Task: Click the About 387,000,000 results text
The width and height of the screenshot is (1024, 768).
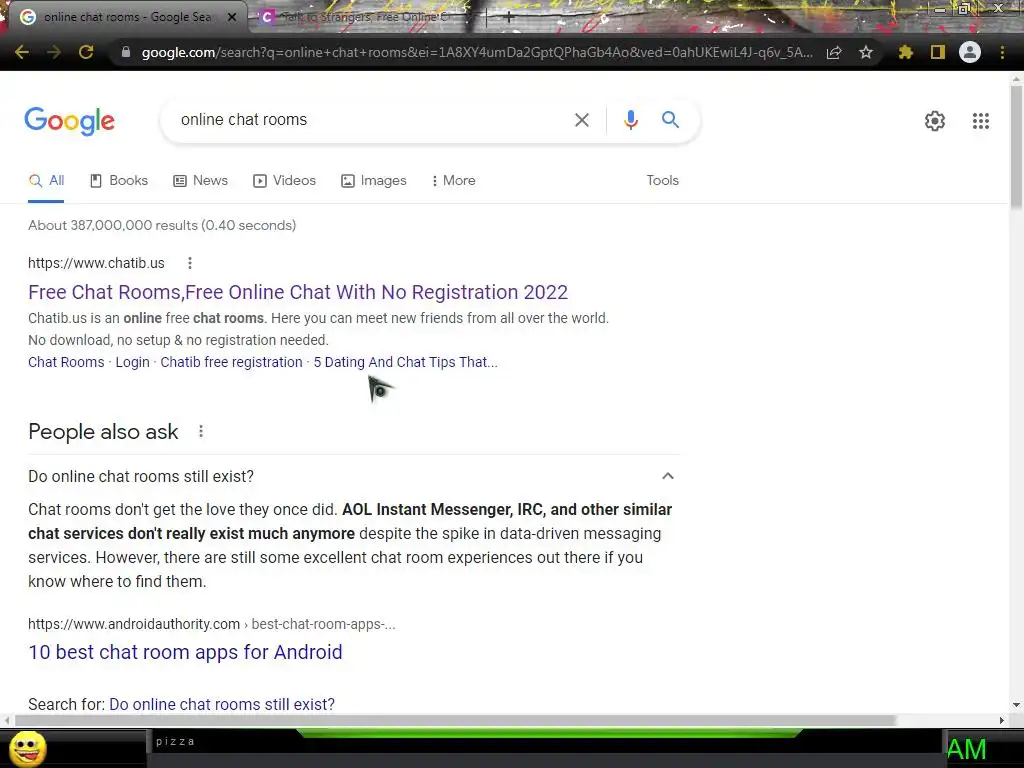Action: (162, 225)
